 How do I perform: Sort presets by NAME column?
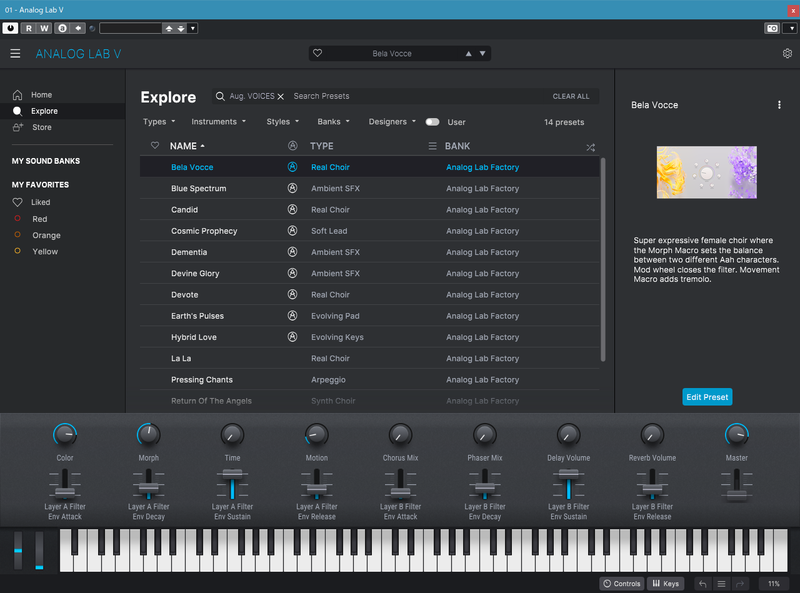(187, 146)
